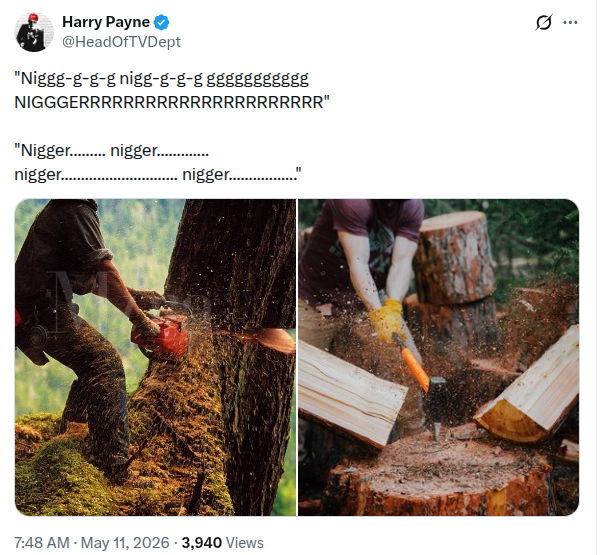This screenshot has width=605, height=555.
Task: Click the red chainsaw in the left photo
Action: [160, 338]
